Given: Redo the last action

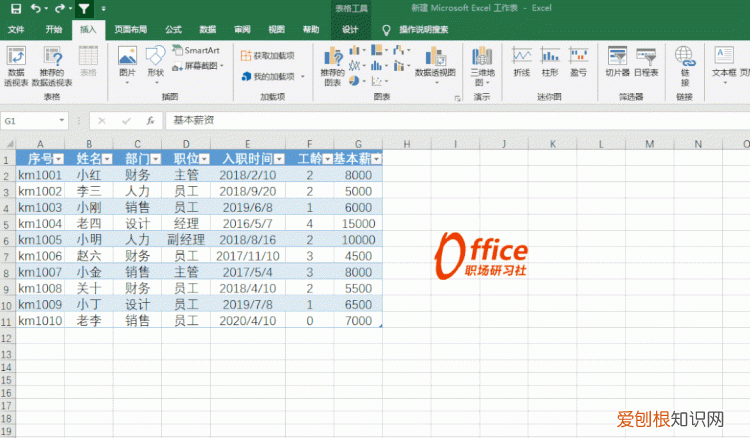Looking at the screenshot, I should click(x=60, y=8).
